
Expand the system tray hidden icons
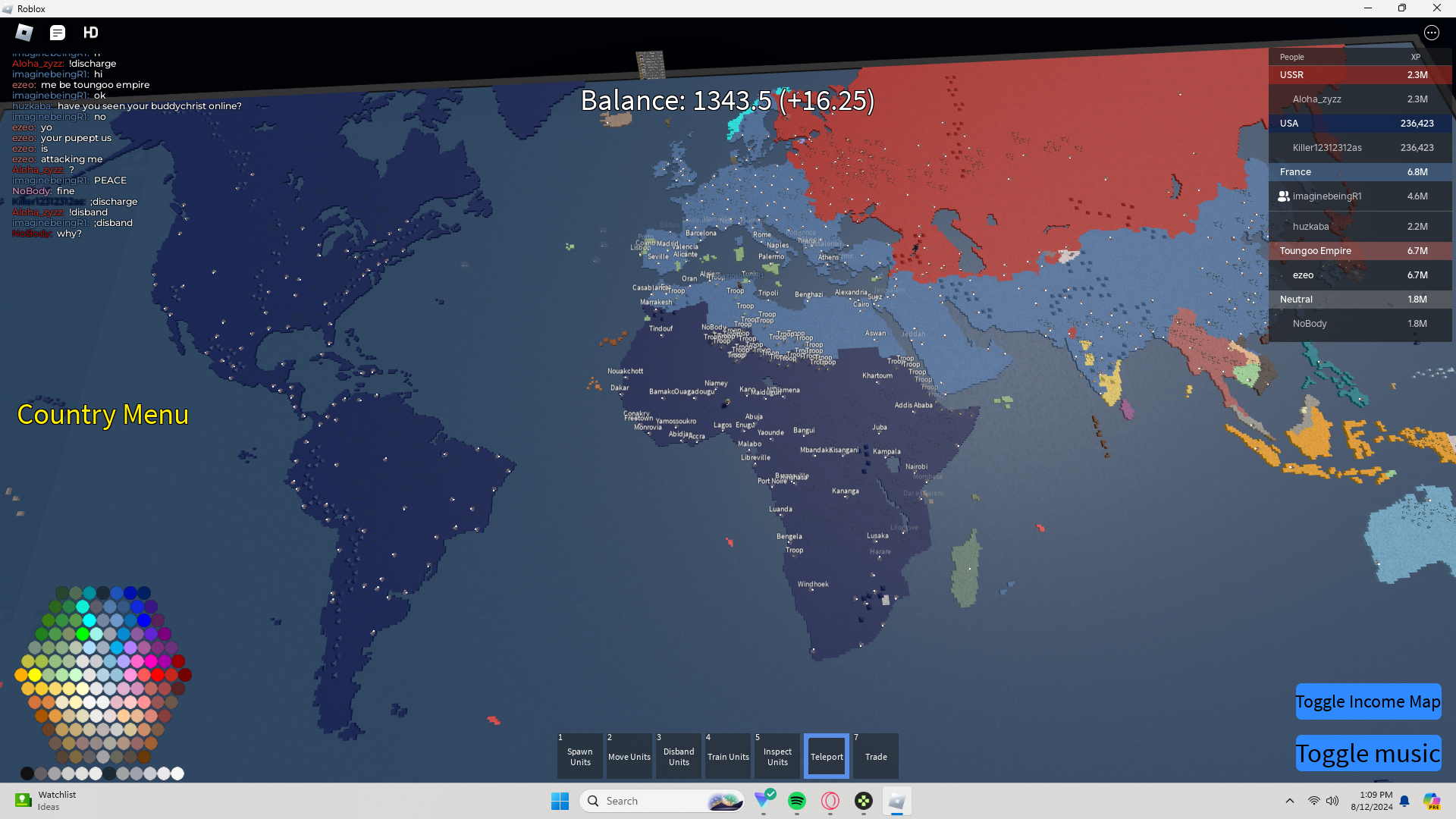[x=1289, y=801]
